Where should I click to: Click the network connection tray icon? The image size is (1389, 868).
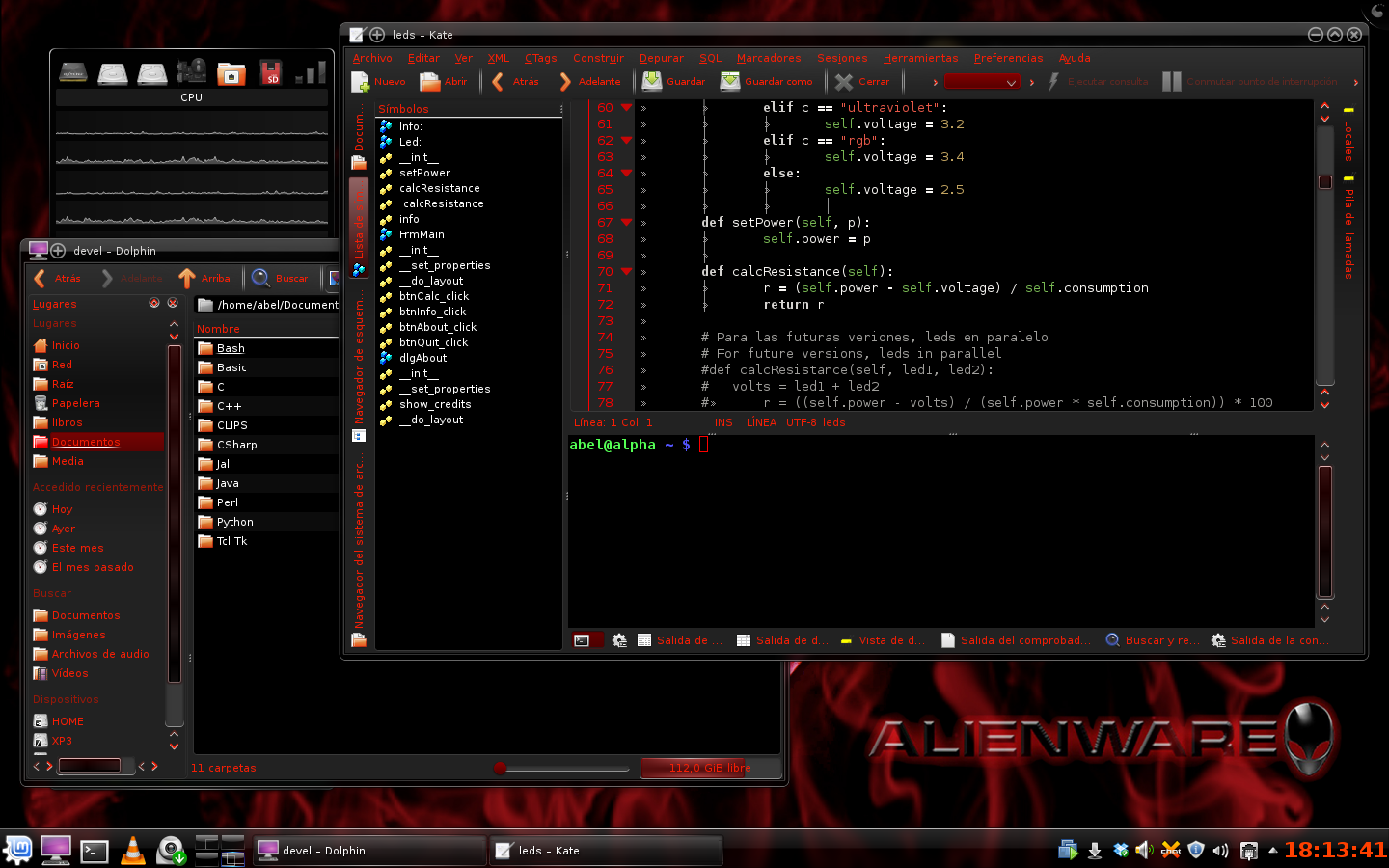point(1248,850)
